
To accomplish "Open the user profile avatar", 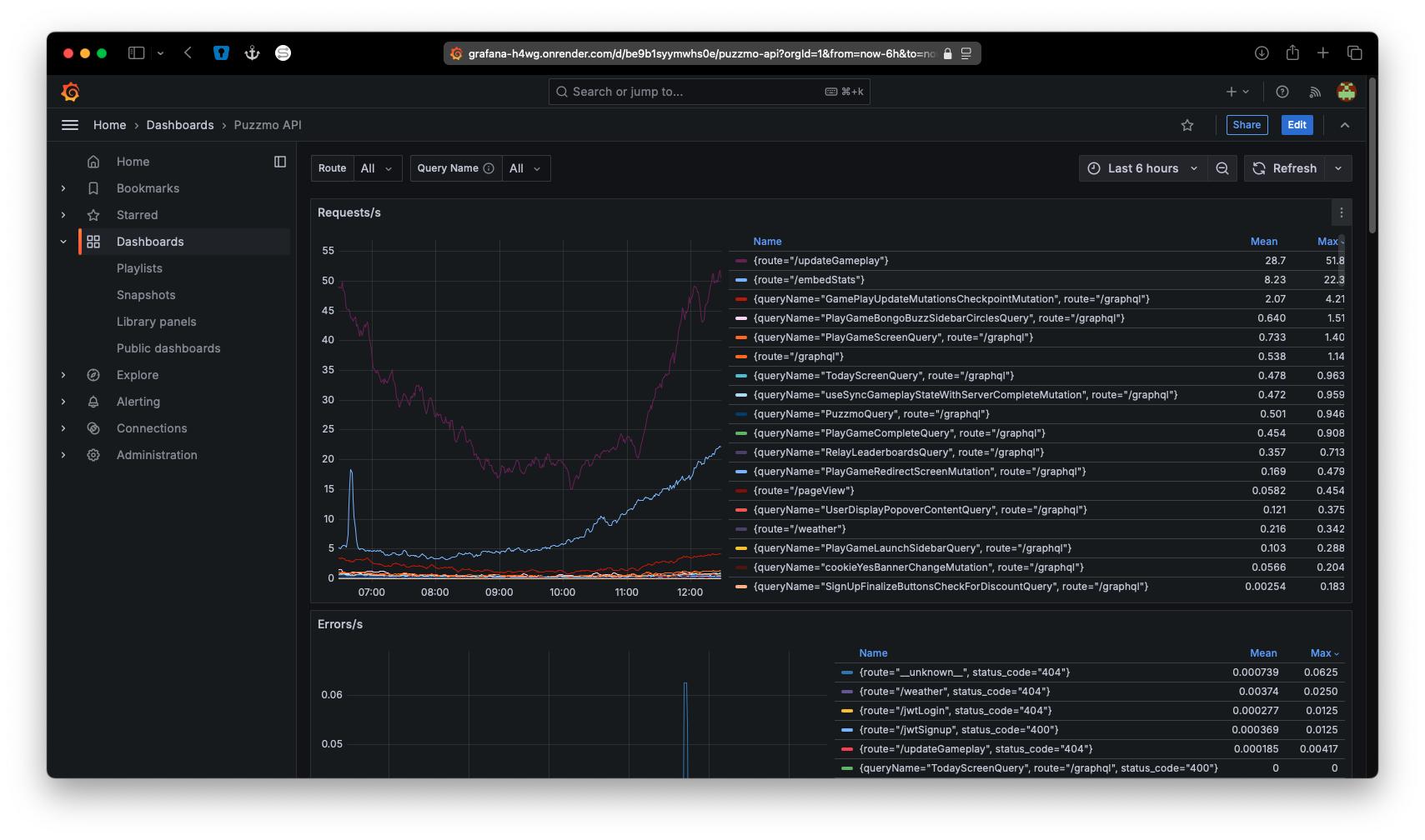I will (1346, 92).
